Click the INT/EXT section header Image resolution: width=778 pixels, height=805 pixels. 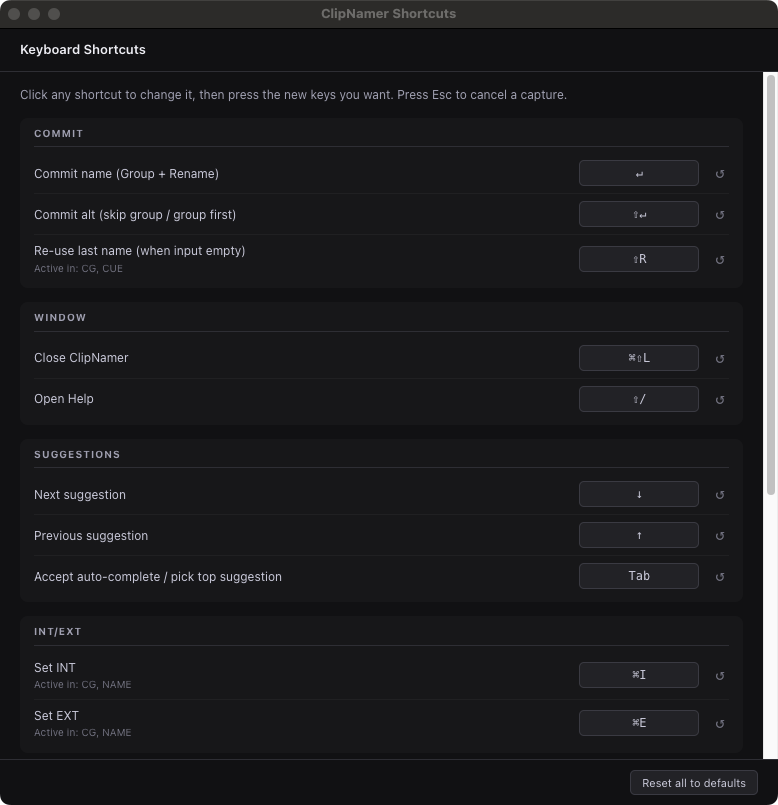(x=58, y=631)
